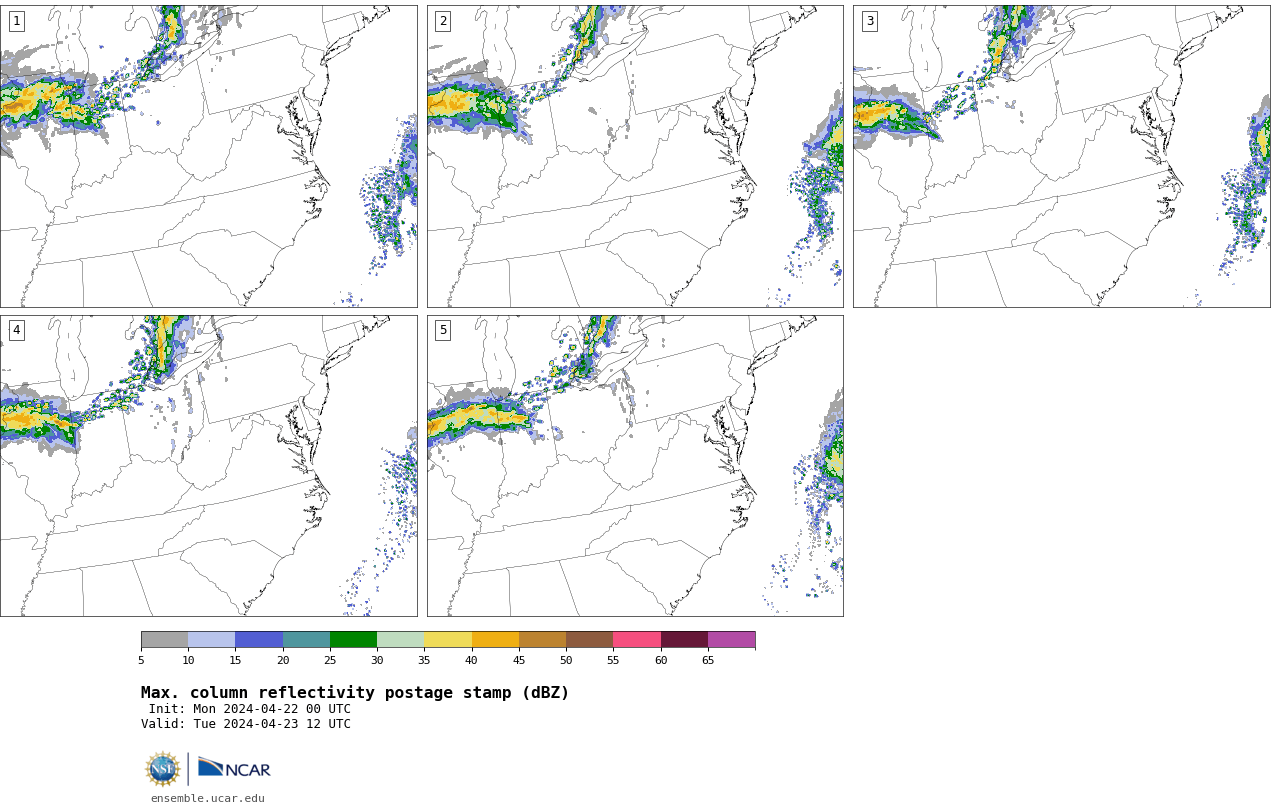Open ensemble member 5 reflectivity map
Image resolution: width=1280 pixels, height=809 pixels.
635,466
